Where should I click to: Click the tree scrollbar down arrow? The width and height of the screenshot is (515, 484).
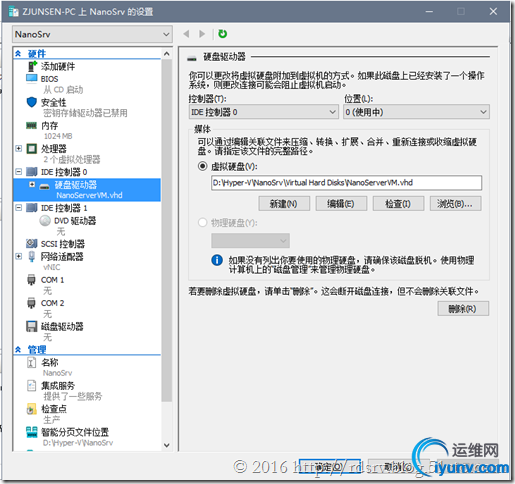click(x=167, y=445)
